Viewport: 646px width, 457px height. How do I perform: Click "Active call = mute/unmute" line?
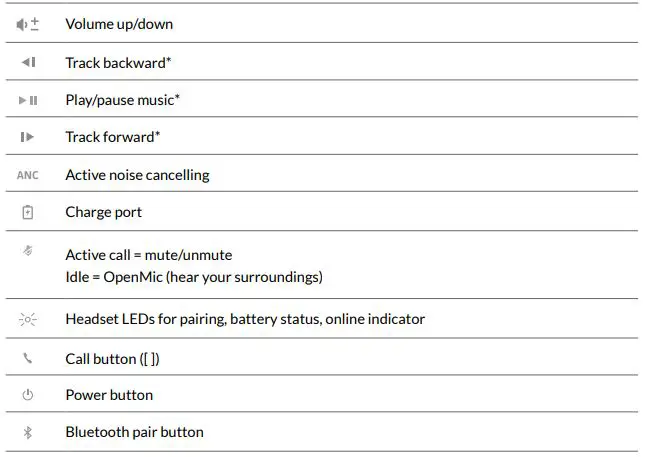click(149, 255)
